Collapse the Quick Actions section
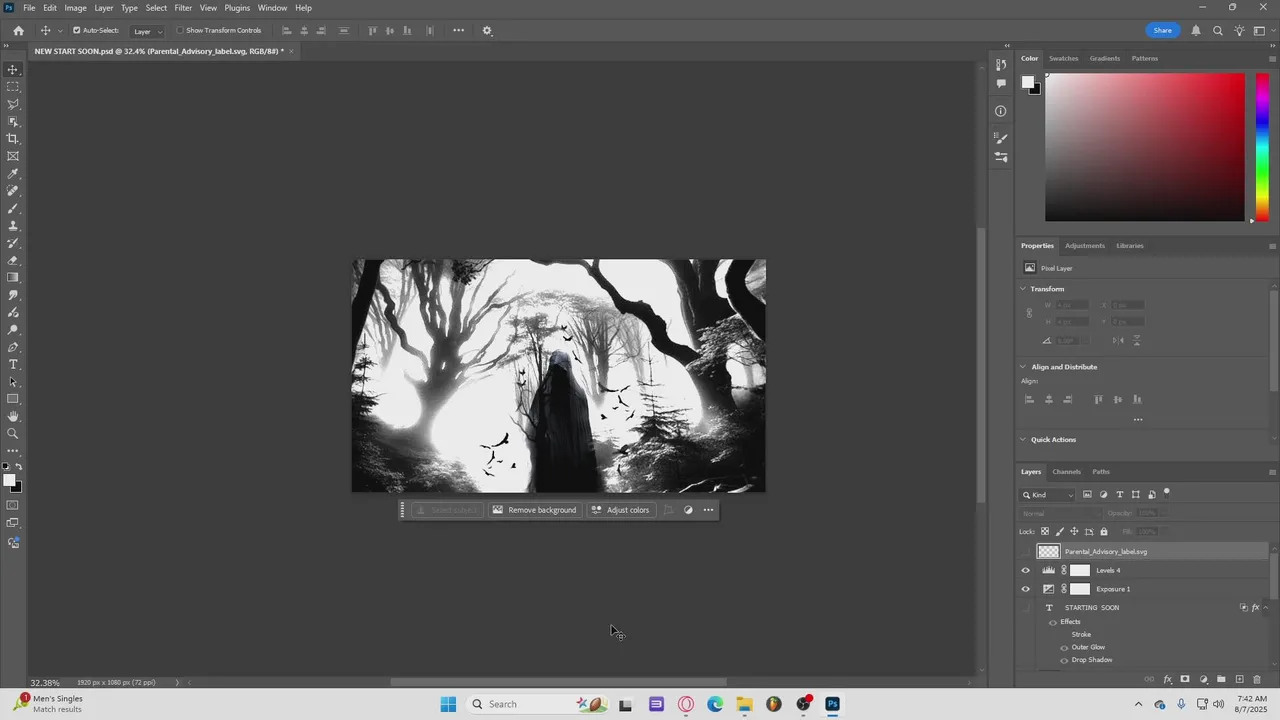Screen dimensions: 1280x720 [x=1023, y=440]
